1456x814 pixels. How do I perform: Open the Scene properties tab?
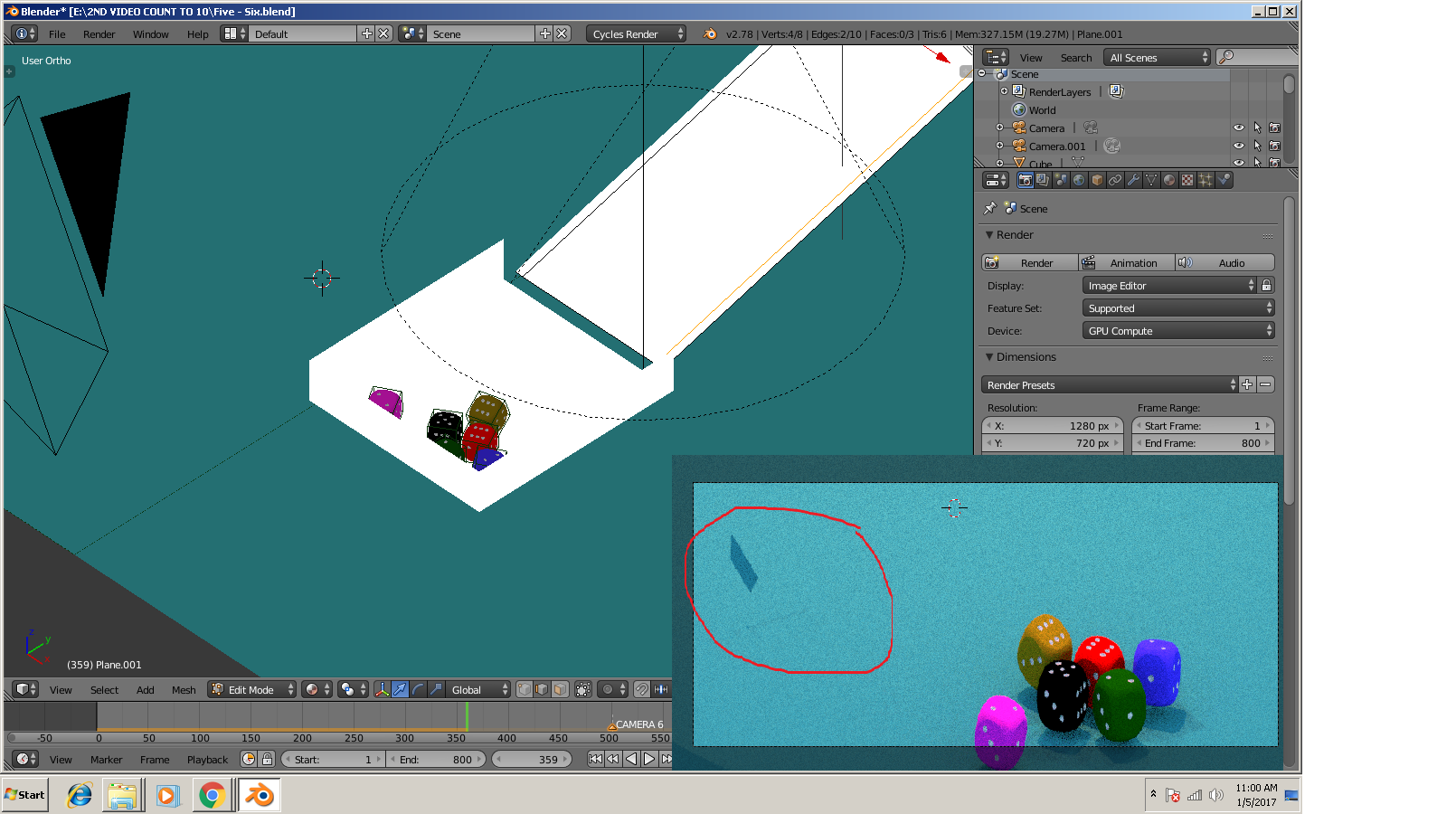(1061, 180)
